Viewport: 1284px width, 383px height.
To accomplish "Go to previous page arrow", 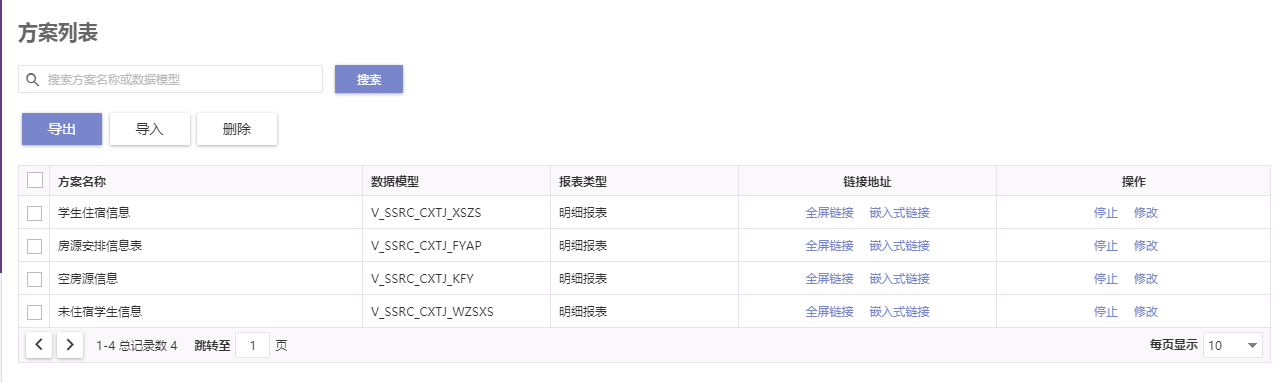I will tap(38, 345).
